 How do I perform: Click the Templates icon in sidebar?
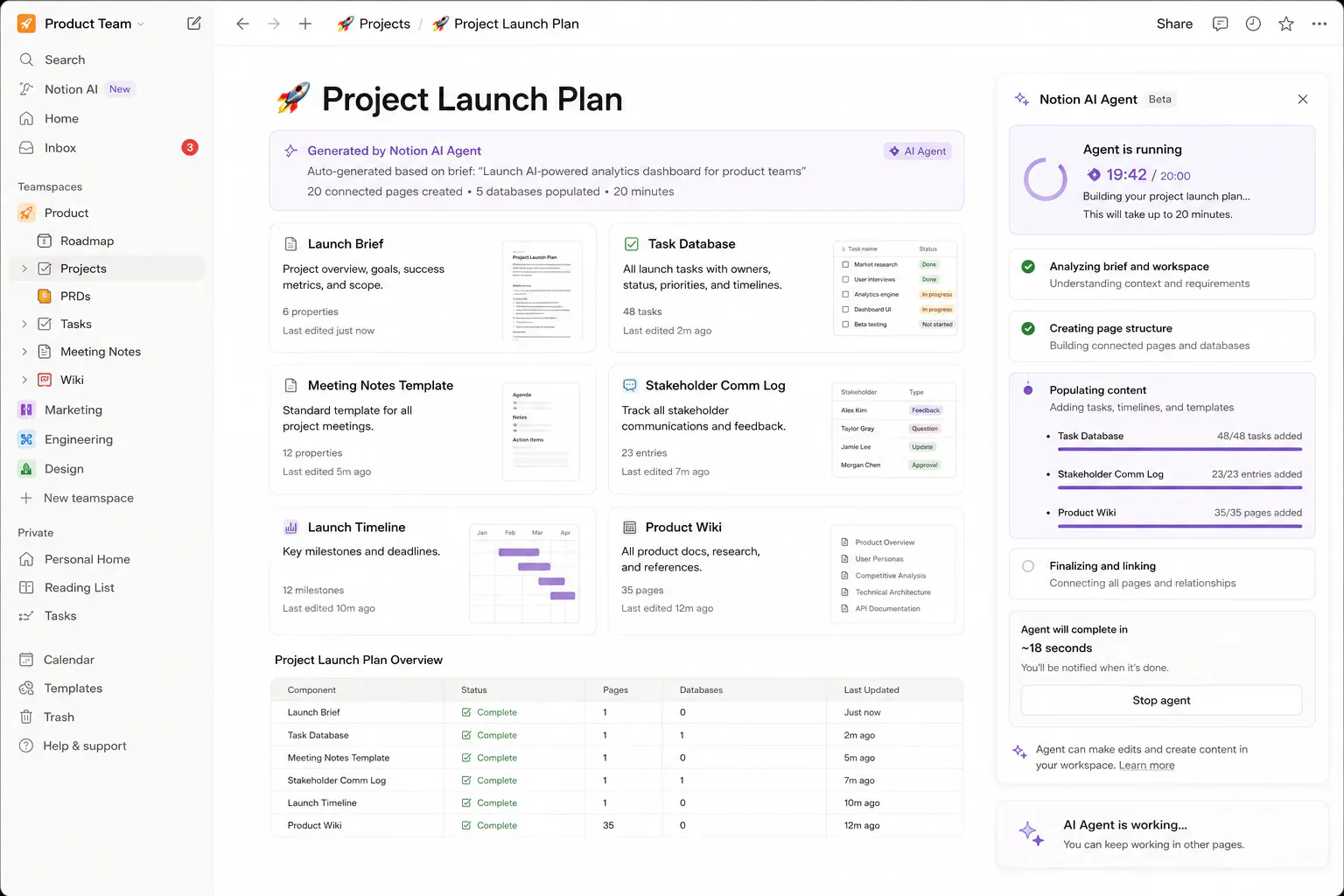(26, 689)
